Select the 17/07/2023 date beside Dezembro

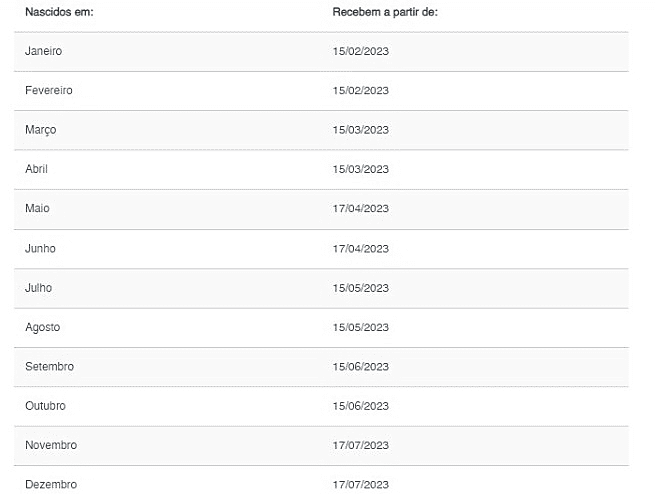tap(360, 485)
